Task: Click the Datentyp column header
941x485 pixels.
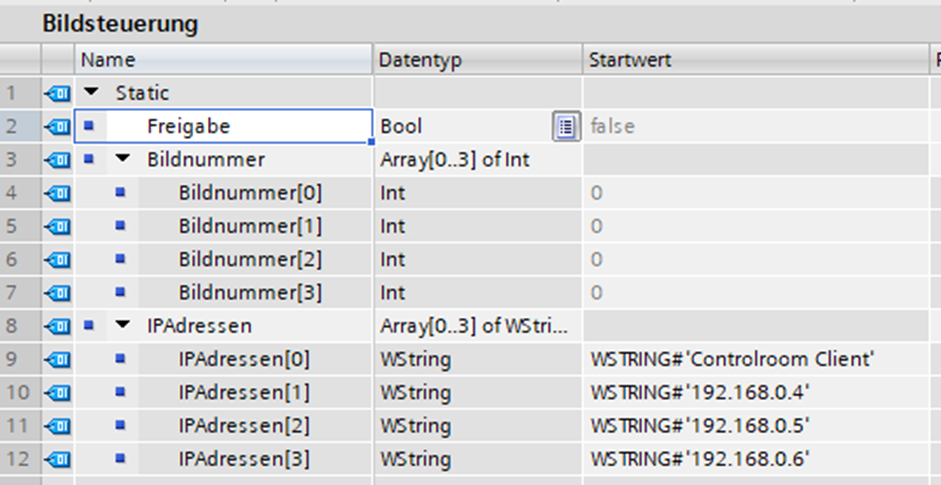Action: (x=420, y=60)
